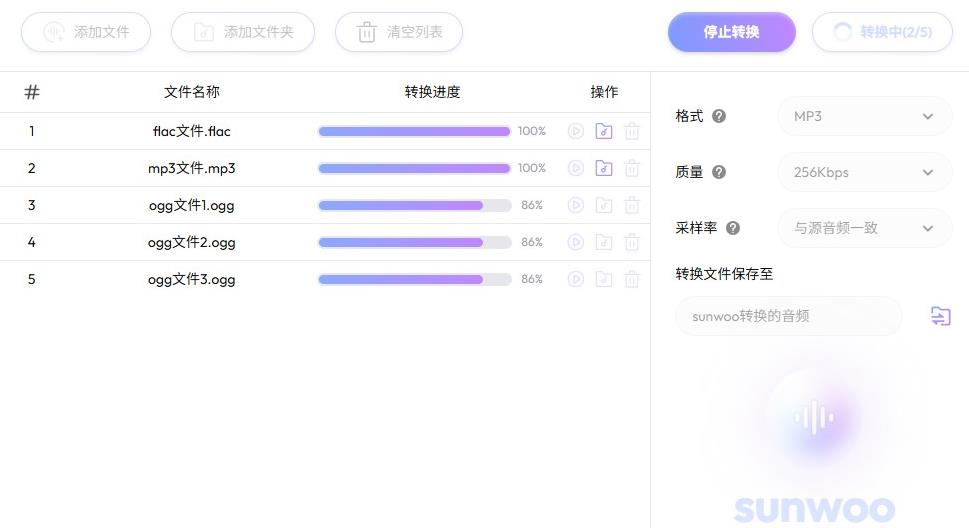This screenshot has width=969, height=528.
Task: Expand the 256Kbps quality dropdown
Action: coord(864,172)
